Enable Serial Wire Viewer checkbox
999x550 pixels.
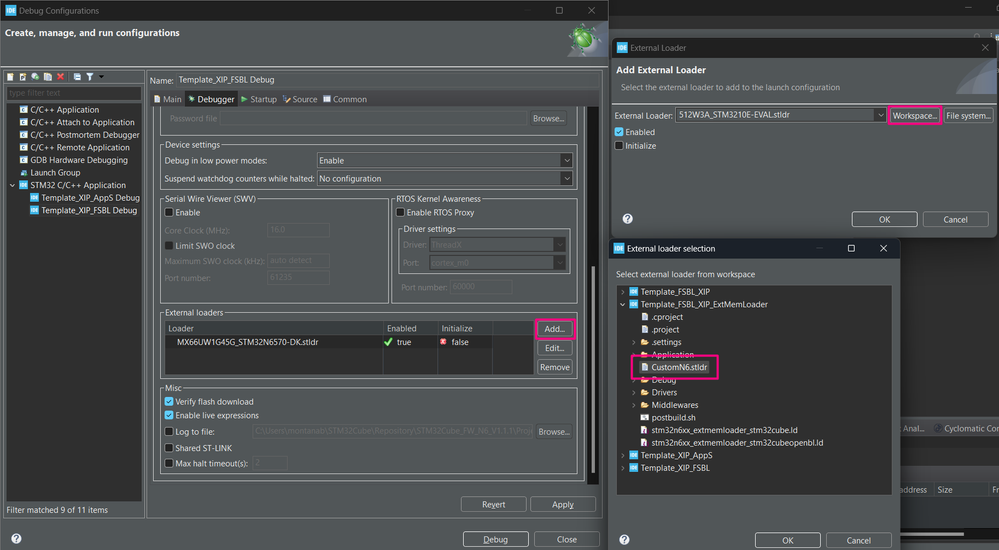(169, 212)
